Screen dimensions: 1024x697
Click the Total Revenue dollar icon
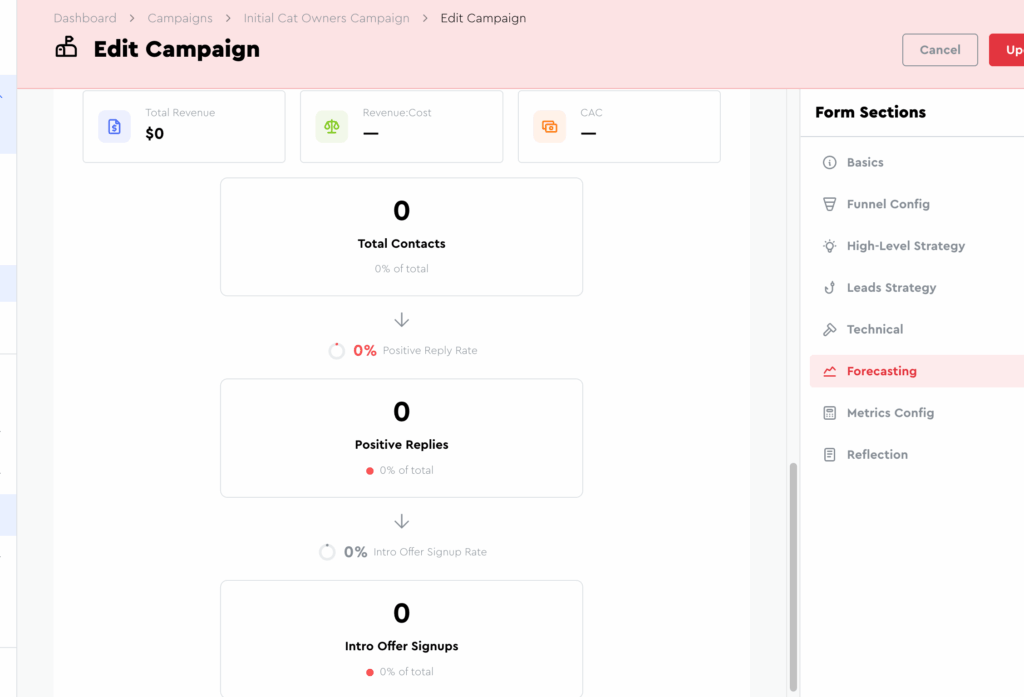pos(114,127)
